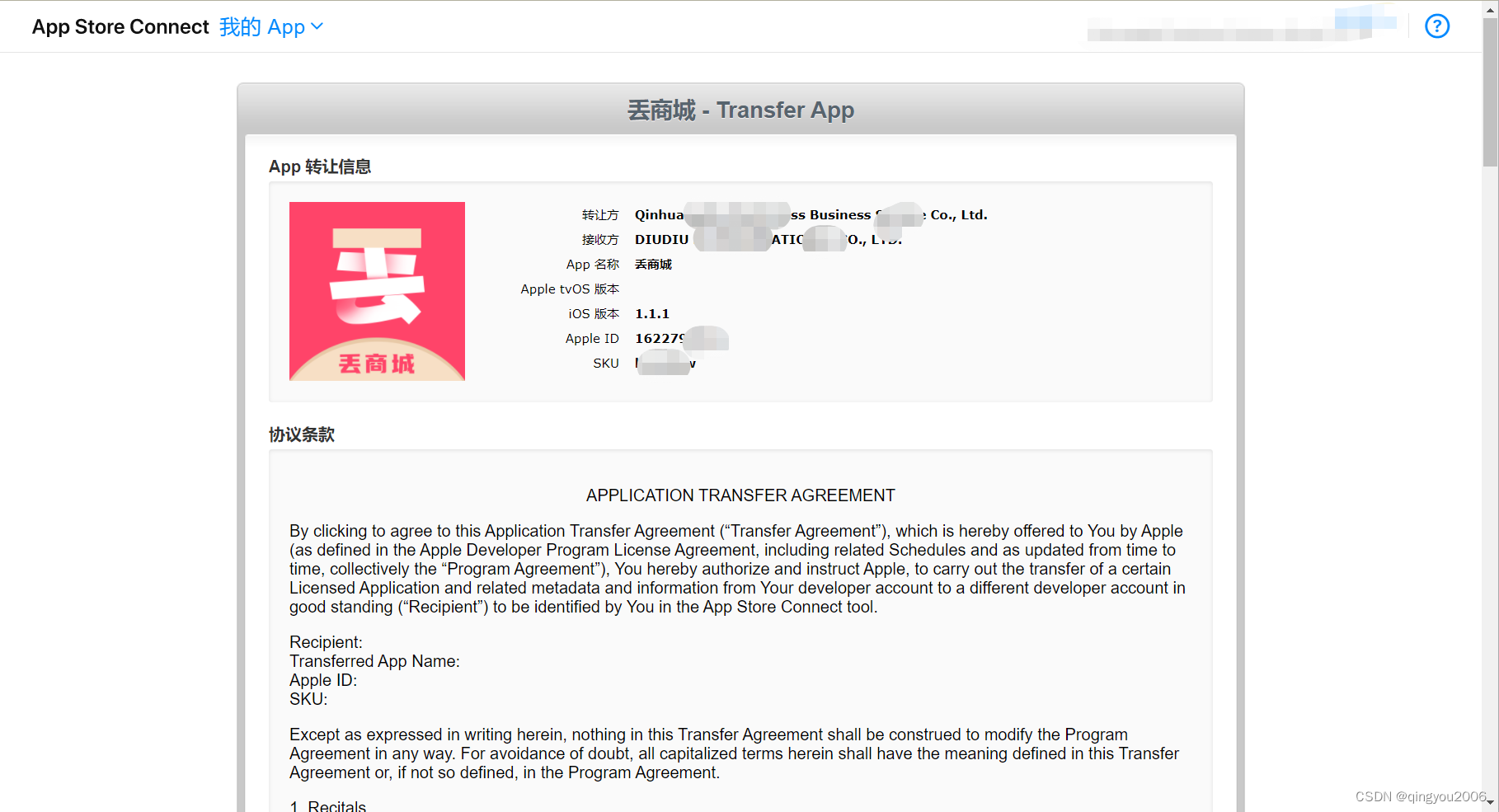The width and height of the screenshot is (1499, 812).
Task: Click the iOS version value 1.1.1
Action: coord(652,314)
